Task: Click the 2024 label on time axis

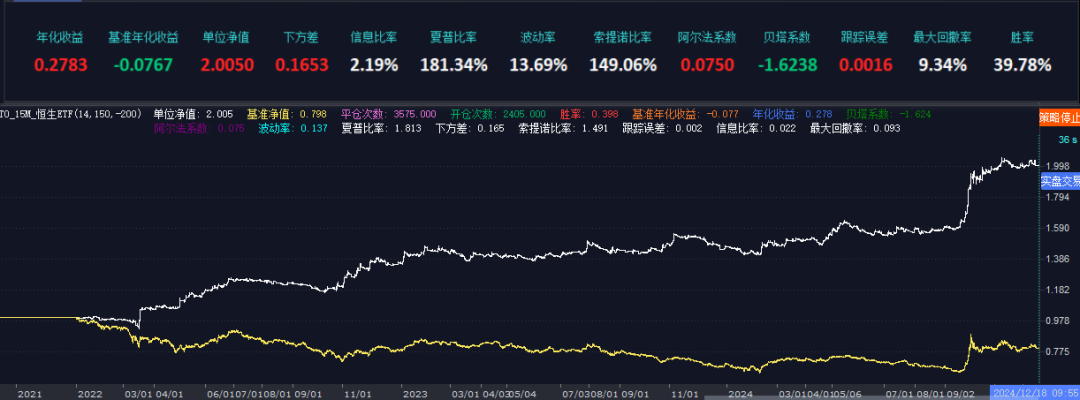Action: click(740, 394)
